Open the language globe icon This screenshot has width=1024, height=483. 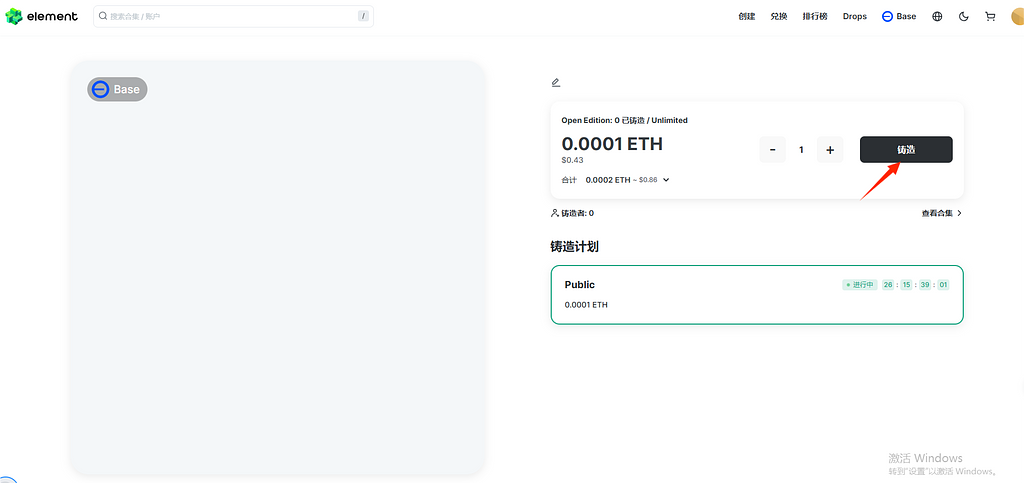click(x=937, y=16)
